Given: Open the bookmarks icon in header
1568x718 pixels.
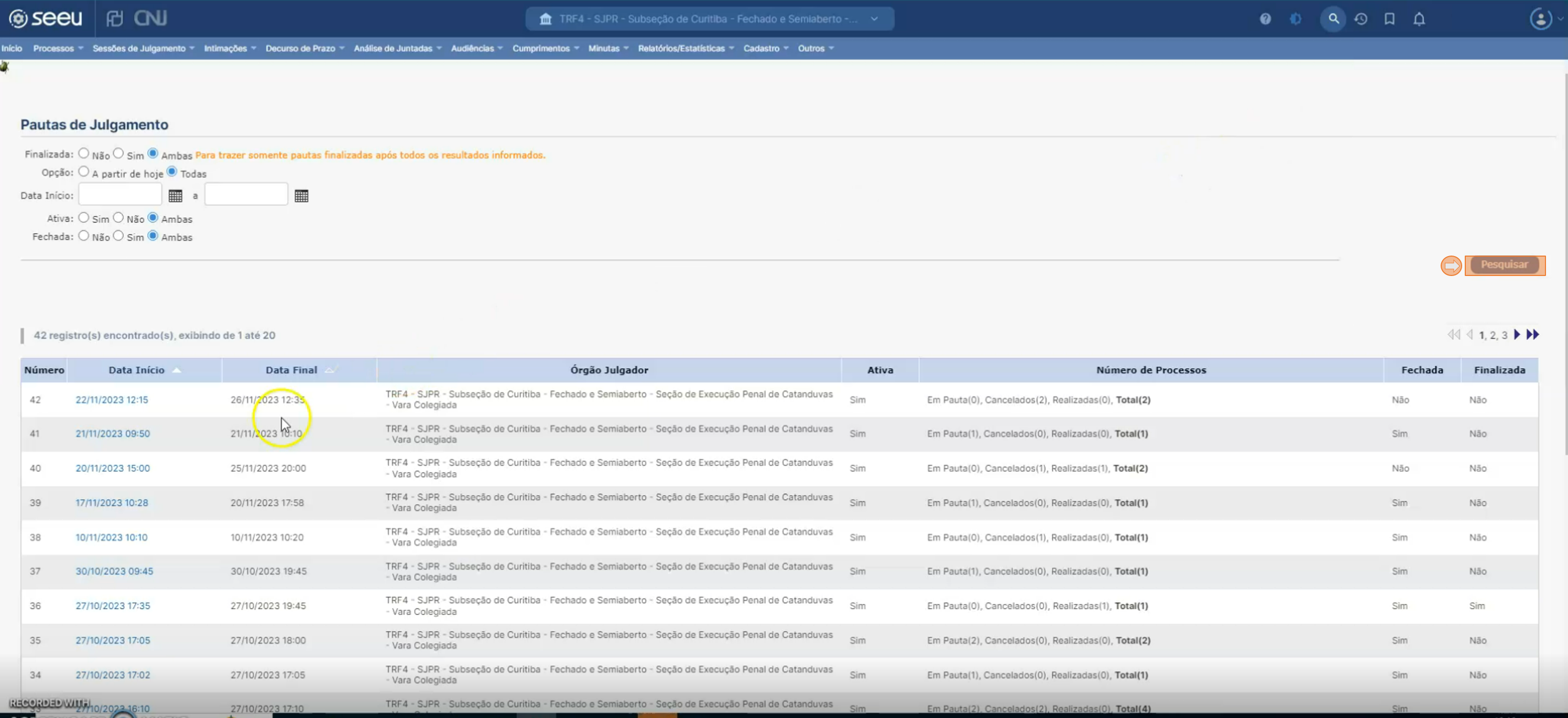Looking at the screenshot, I should [1390, 19].
